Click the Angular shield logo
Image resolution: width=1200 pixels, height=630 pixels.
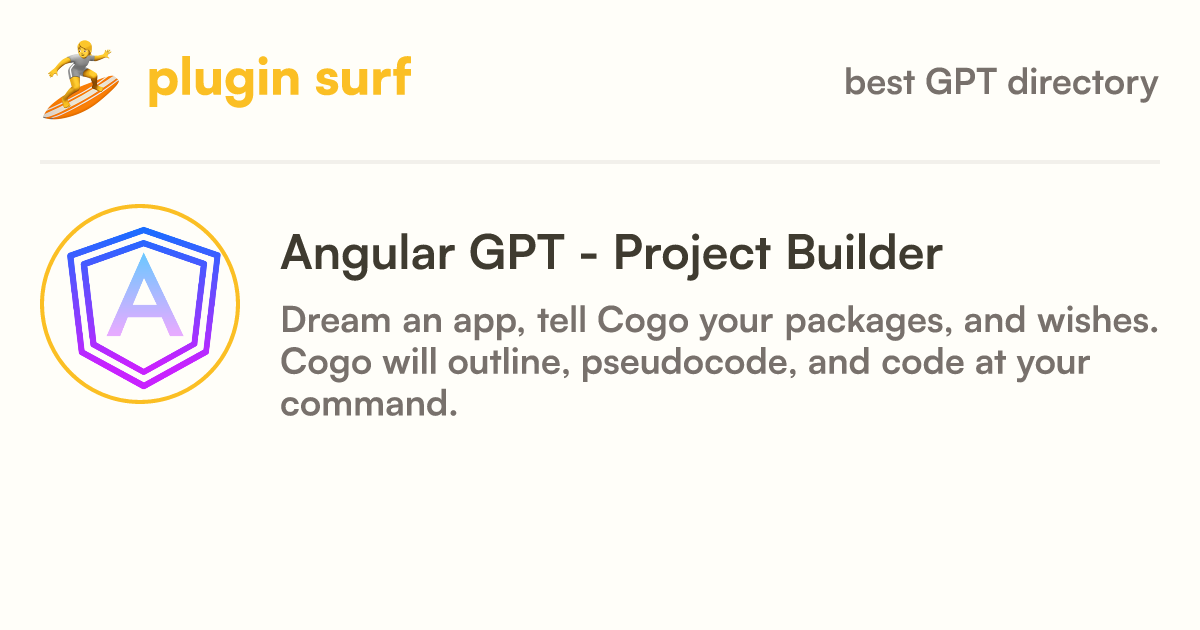141,303
